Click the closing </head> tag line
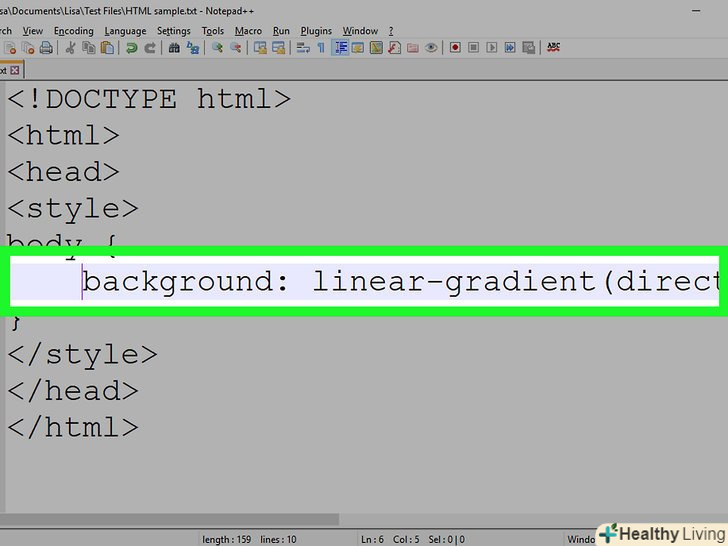This screenshot has height=546, width=728. pyautogui.click(x=73, y=391)
